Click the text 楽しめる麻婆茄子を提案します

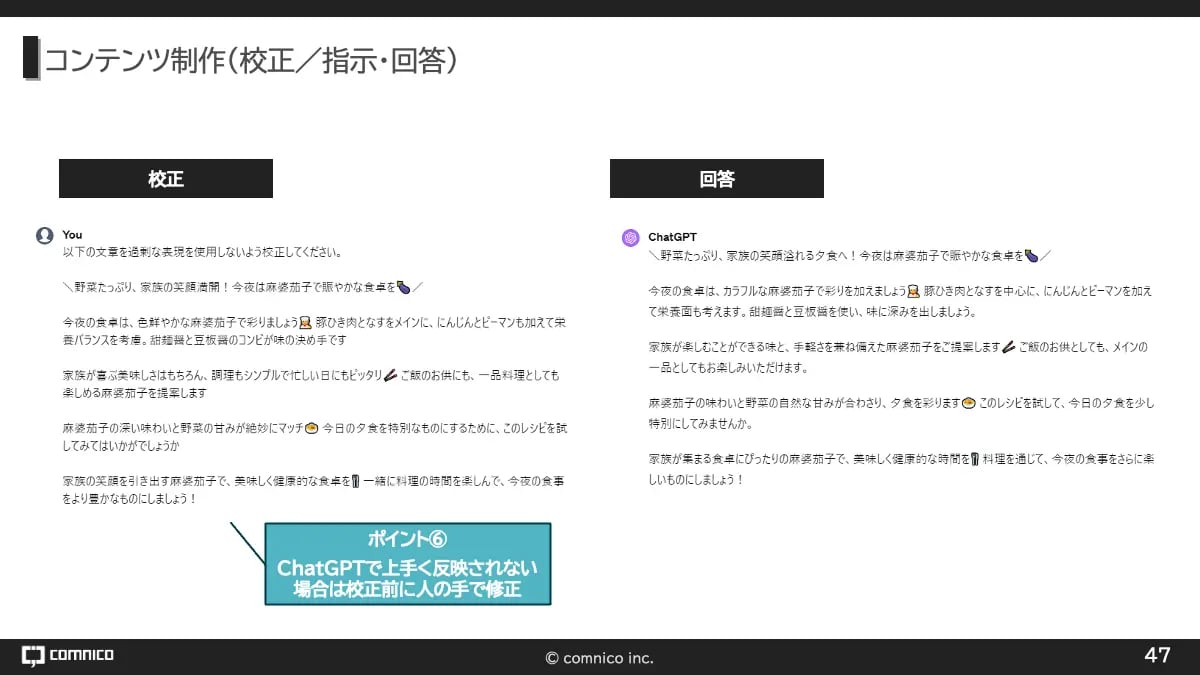click(133, 393)
